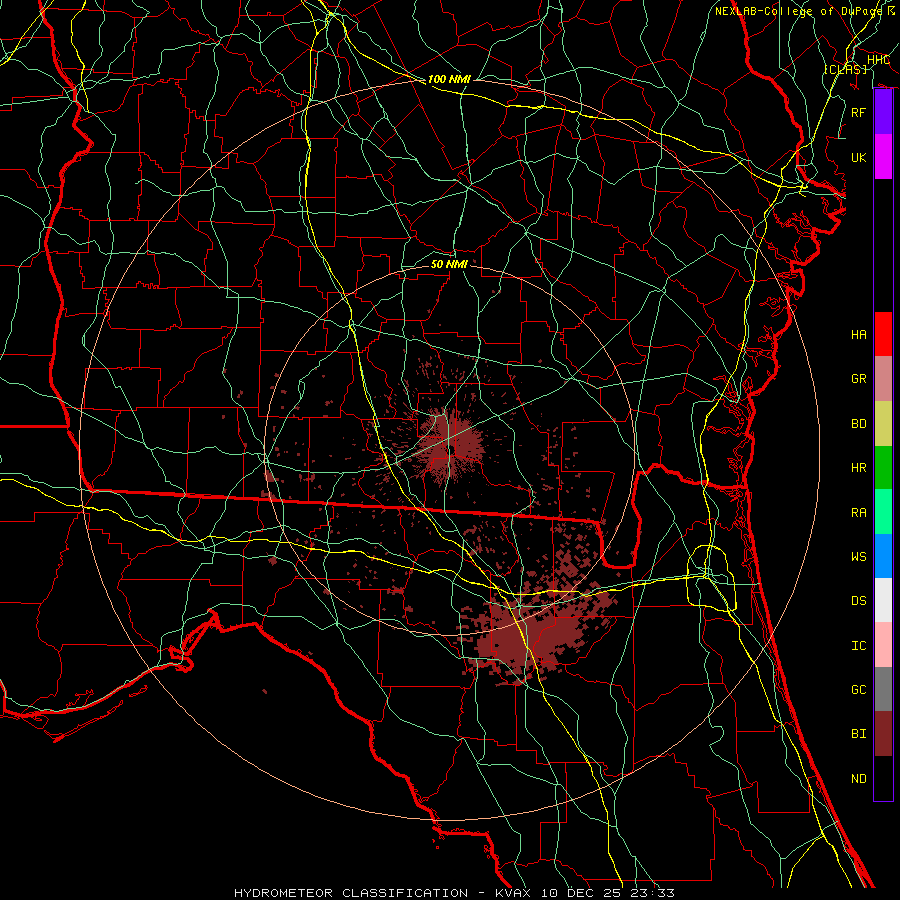
Task: Click the UK magenta legend color swatch
Action: (x=883, y=157)
